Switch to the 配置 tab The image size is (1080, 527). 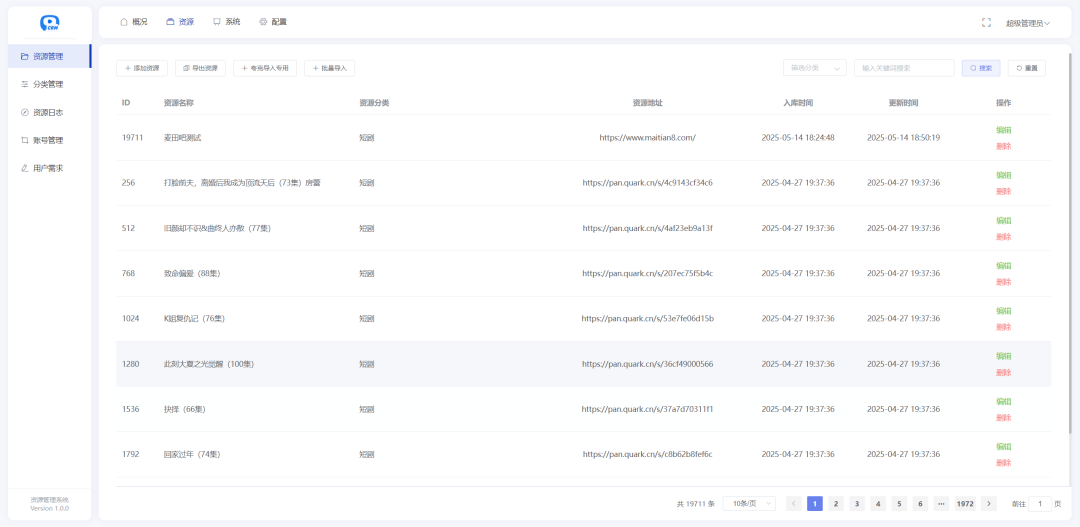pyautogui.click(x=273, y=22)
